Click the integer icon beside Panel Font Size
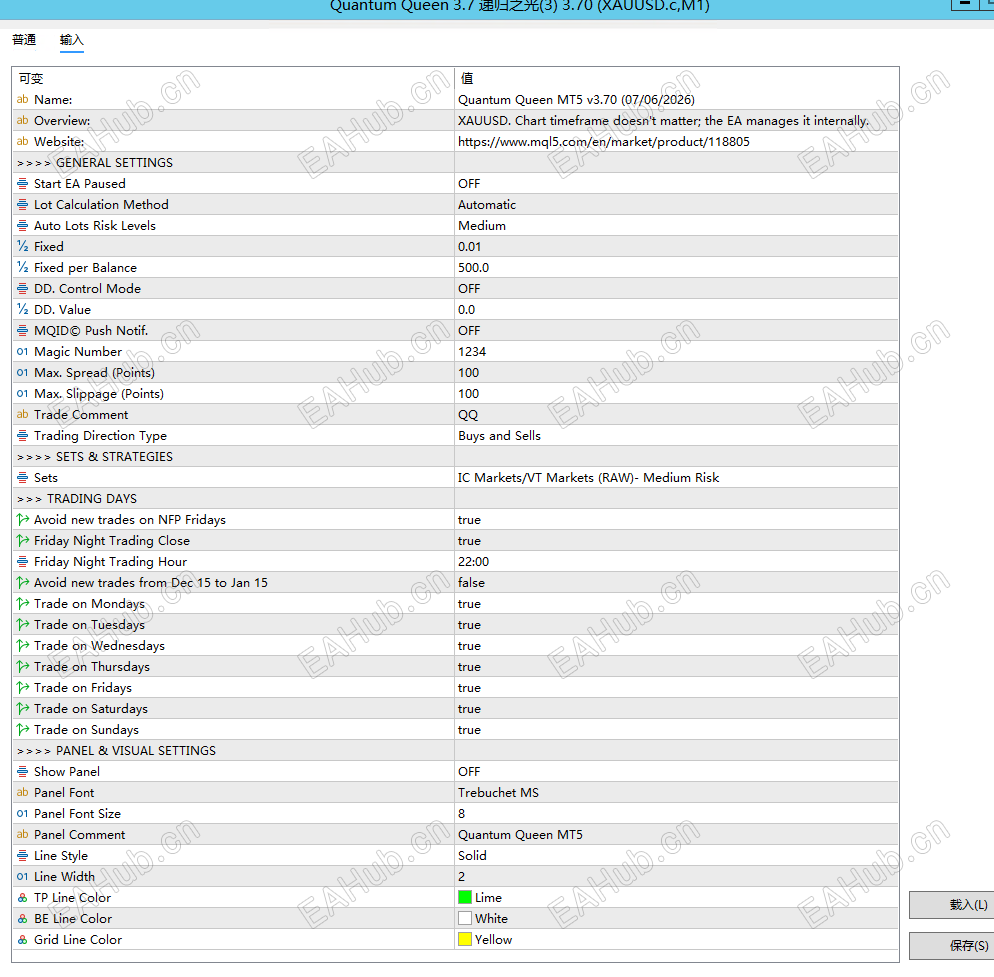Viewport: 994px width, 977px height. (x=22, y=813)
